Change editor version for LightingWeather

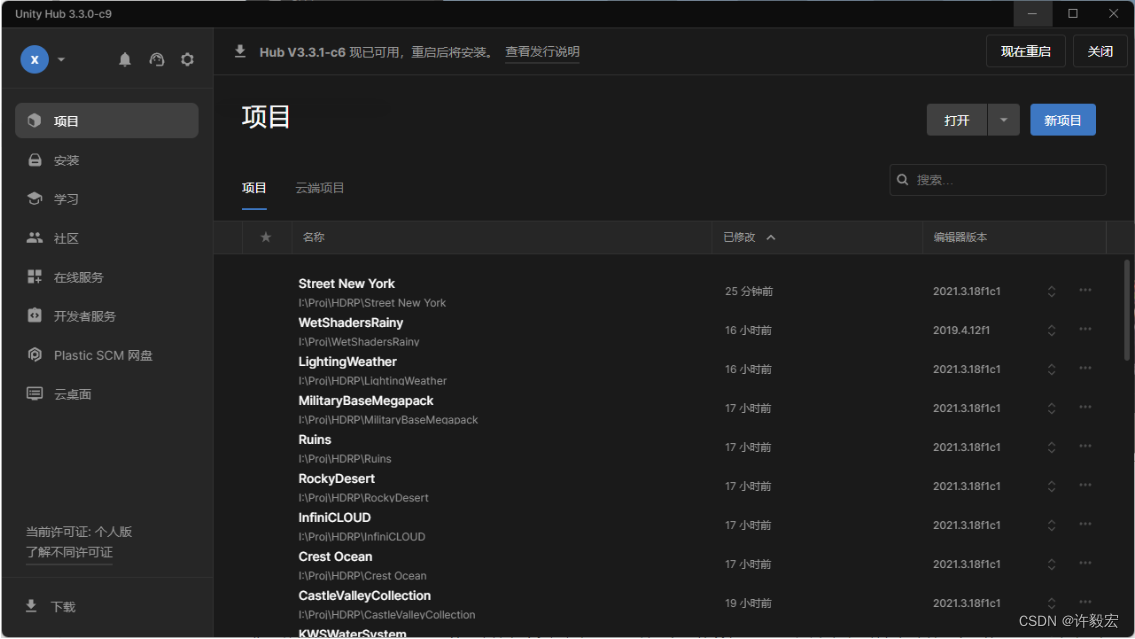[x=1051, y=369]
